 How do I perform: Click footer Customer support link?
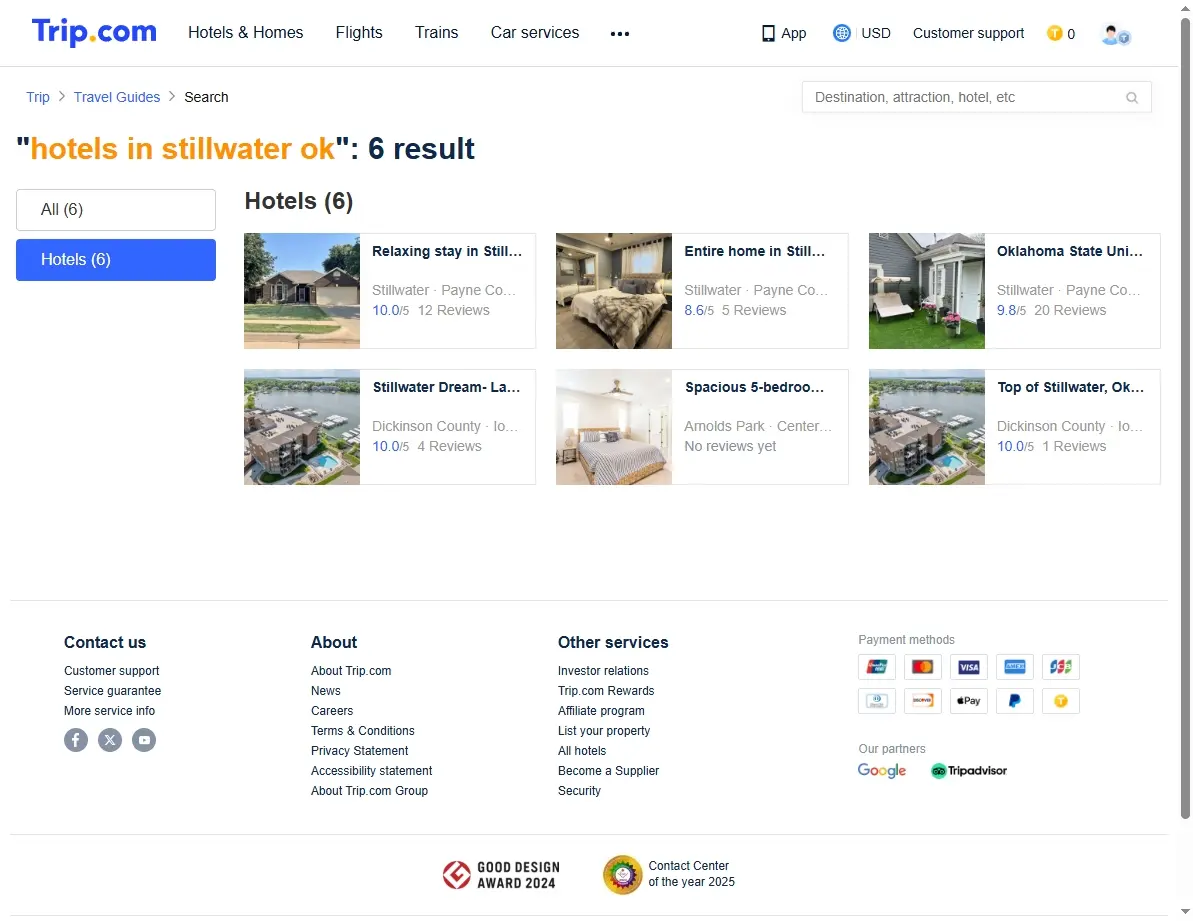(112, 671)
